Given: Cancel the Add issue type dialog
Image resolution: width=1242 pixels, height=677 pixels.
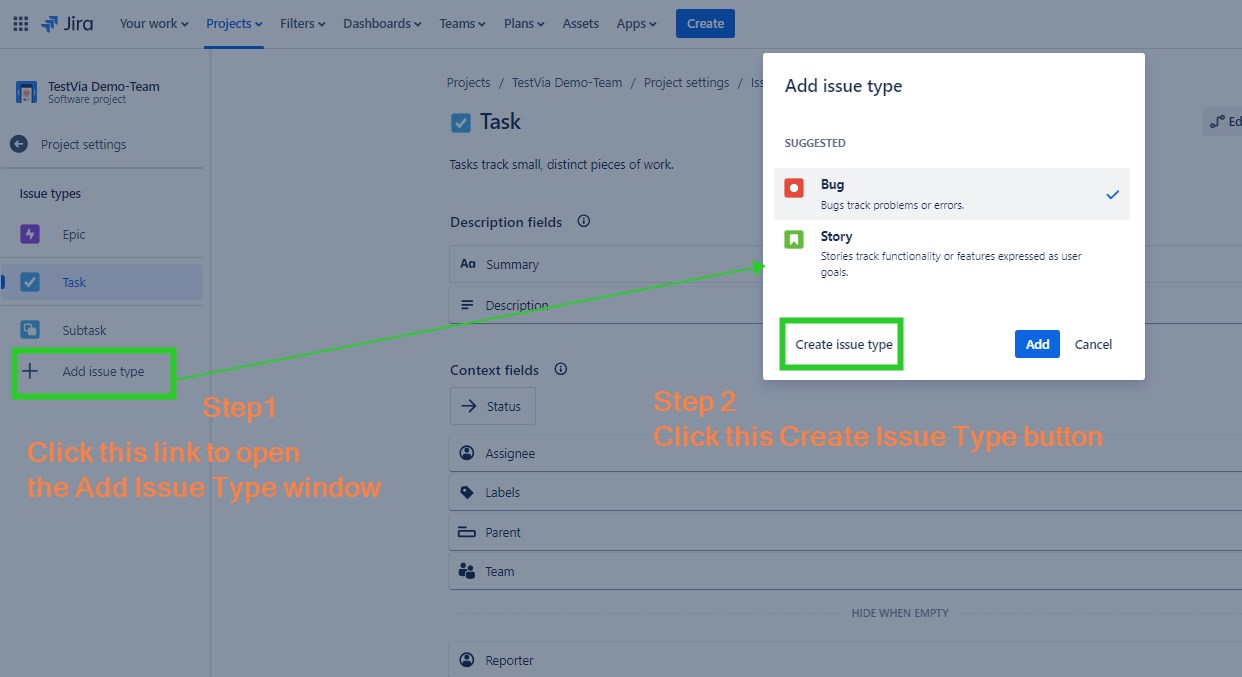Looking at the screenshot, I should click(x=1093, y=344).
